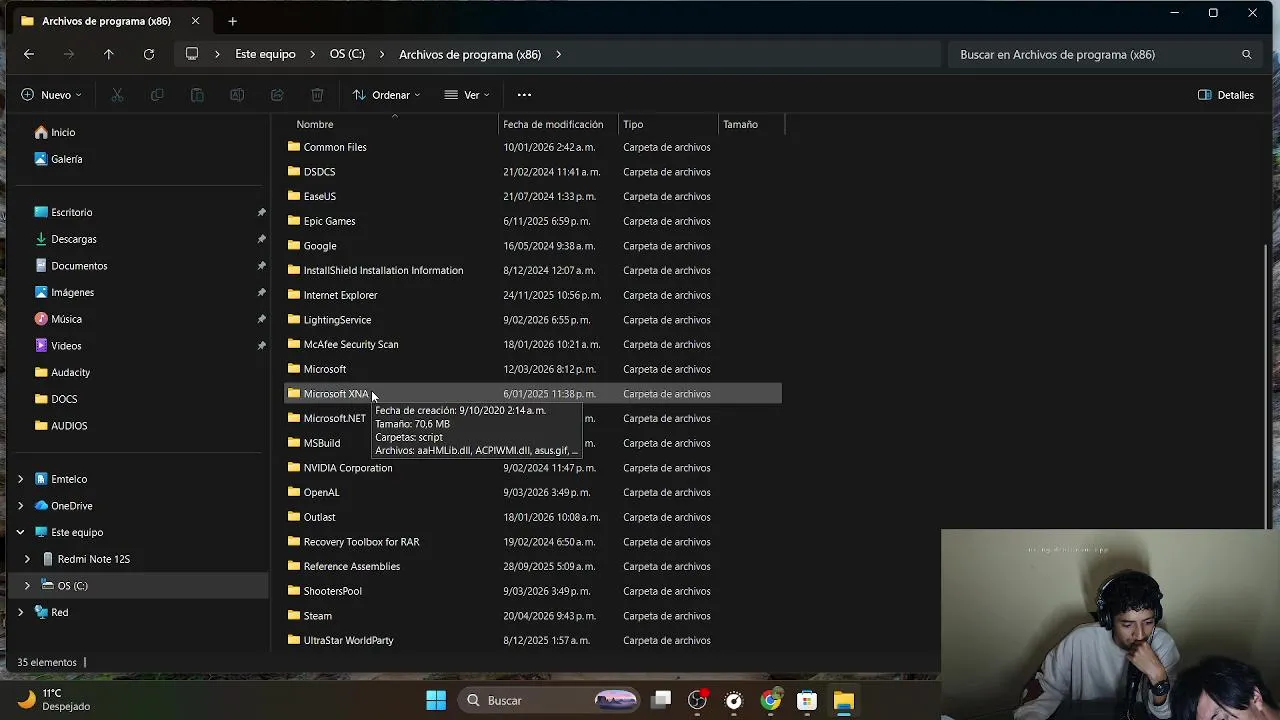The height and width of the screenshot is (720, 1280).
Task: Sort by the Nombre column header
Action: click(x=315, y=124)
